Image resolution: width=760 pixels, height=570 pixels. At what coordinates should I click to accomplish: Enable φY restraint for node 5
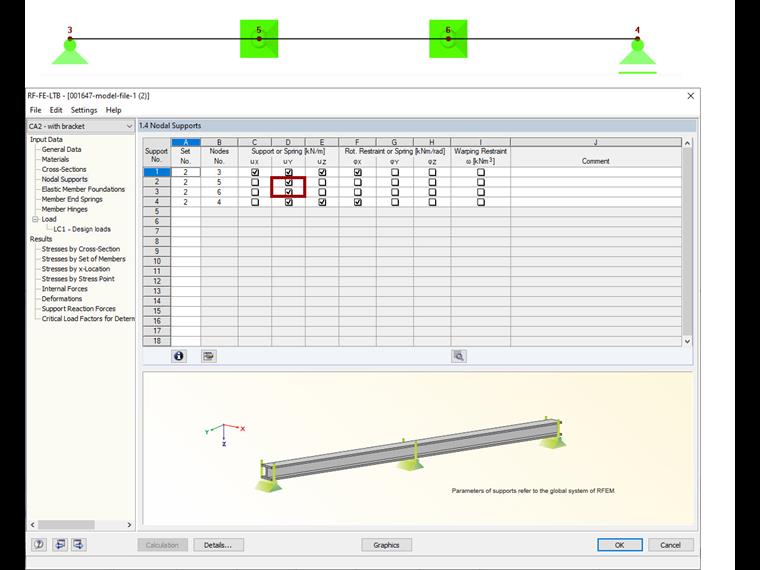[395, 182]
